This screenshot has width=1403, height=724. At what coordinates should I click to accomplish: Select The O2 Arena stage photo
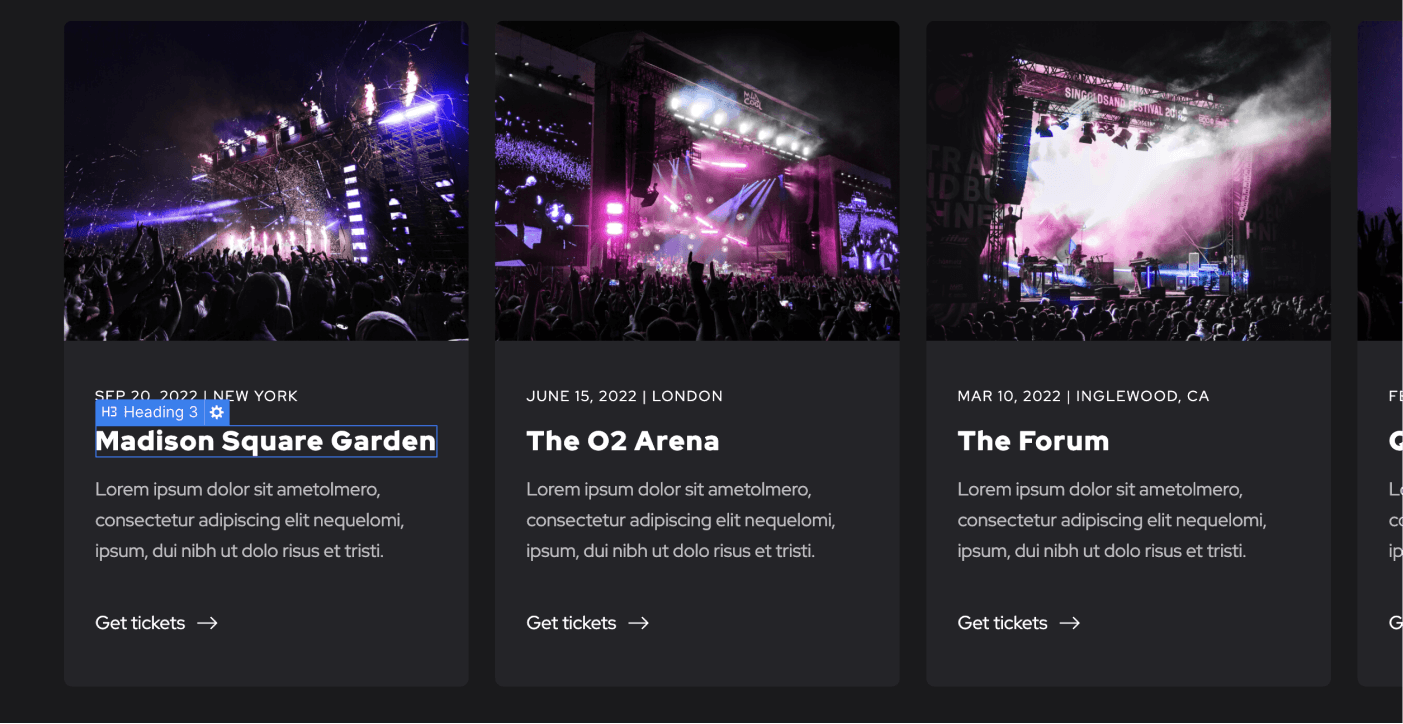coord(697,179)
